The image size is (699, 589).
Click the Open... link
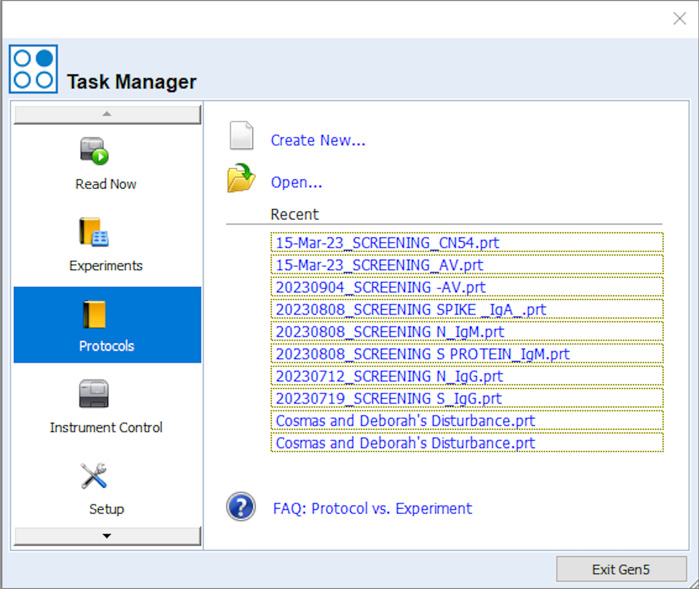(x=296, y=182)
